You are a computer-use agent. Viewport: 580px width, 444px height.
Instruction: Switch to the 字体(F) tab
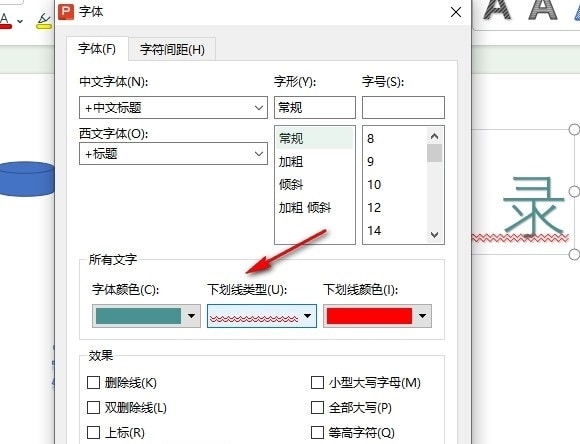click(x=97, y=48)
